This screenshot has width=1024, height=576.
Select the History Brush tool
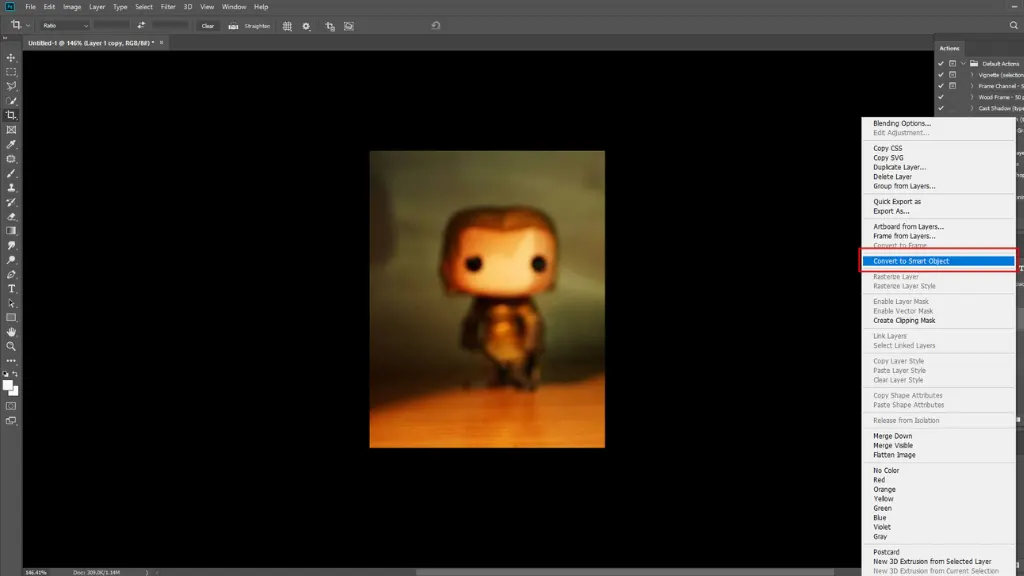pyautogui.click(x=11, y=202)
